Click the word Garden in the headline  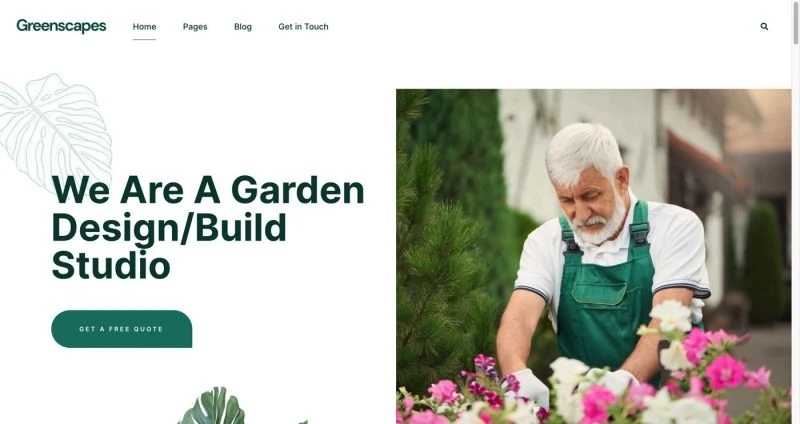pos(297,190)
